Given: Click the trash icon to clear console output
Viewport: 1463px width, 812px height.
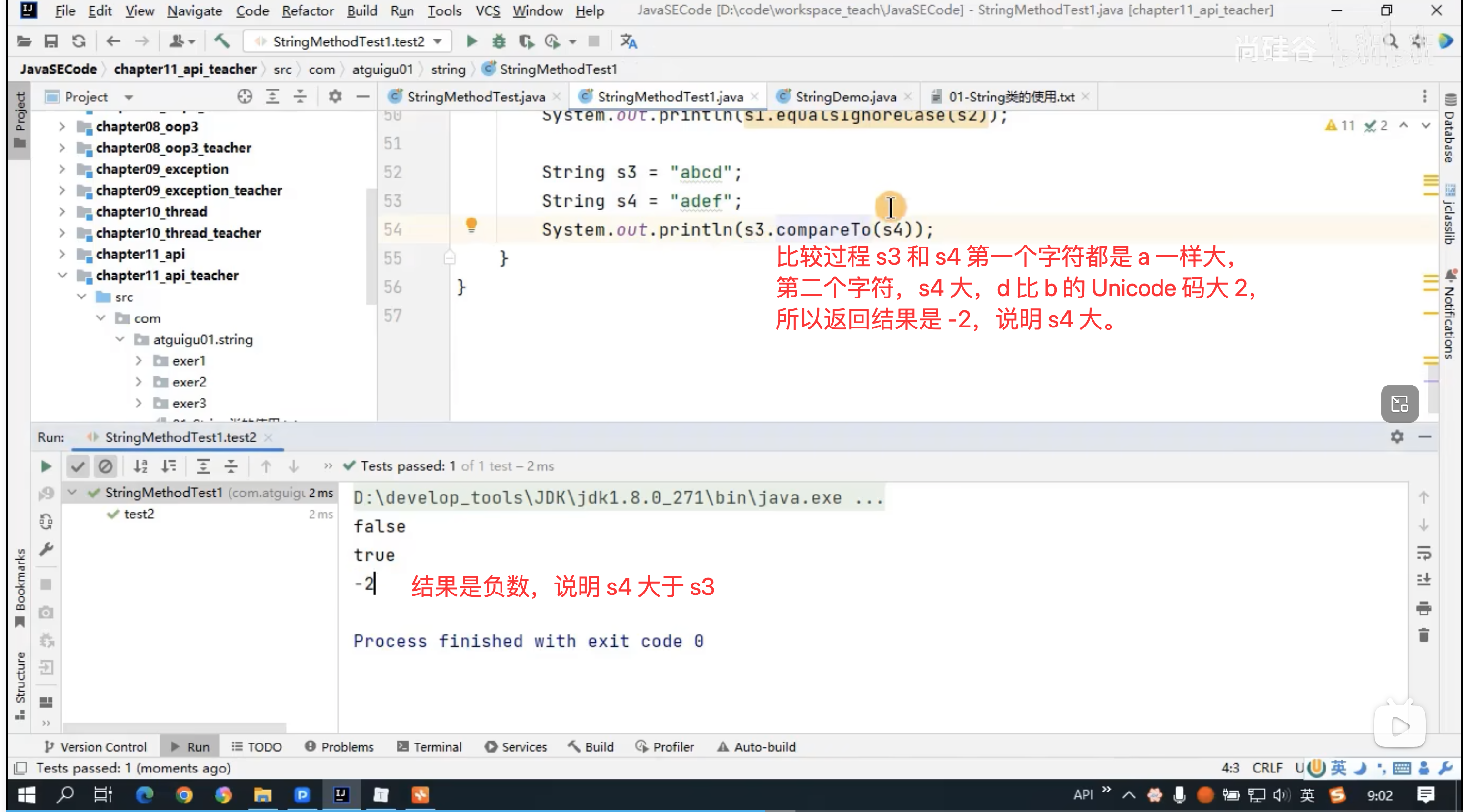Looking at the screenshot, I should click(1423, 635).
